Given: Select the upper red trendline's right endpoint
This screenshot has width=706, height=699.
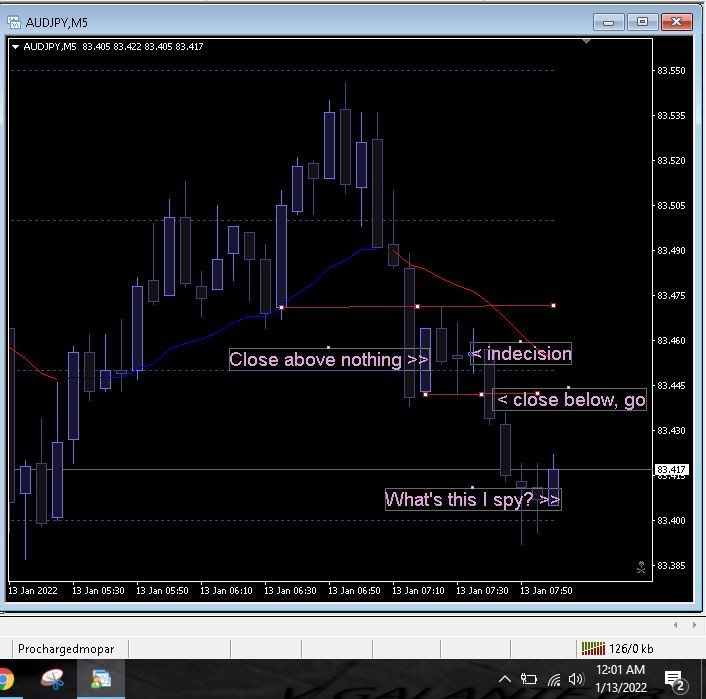Looking at the screenshot, I should 553,306.
